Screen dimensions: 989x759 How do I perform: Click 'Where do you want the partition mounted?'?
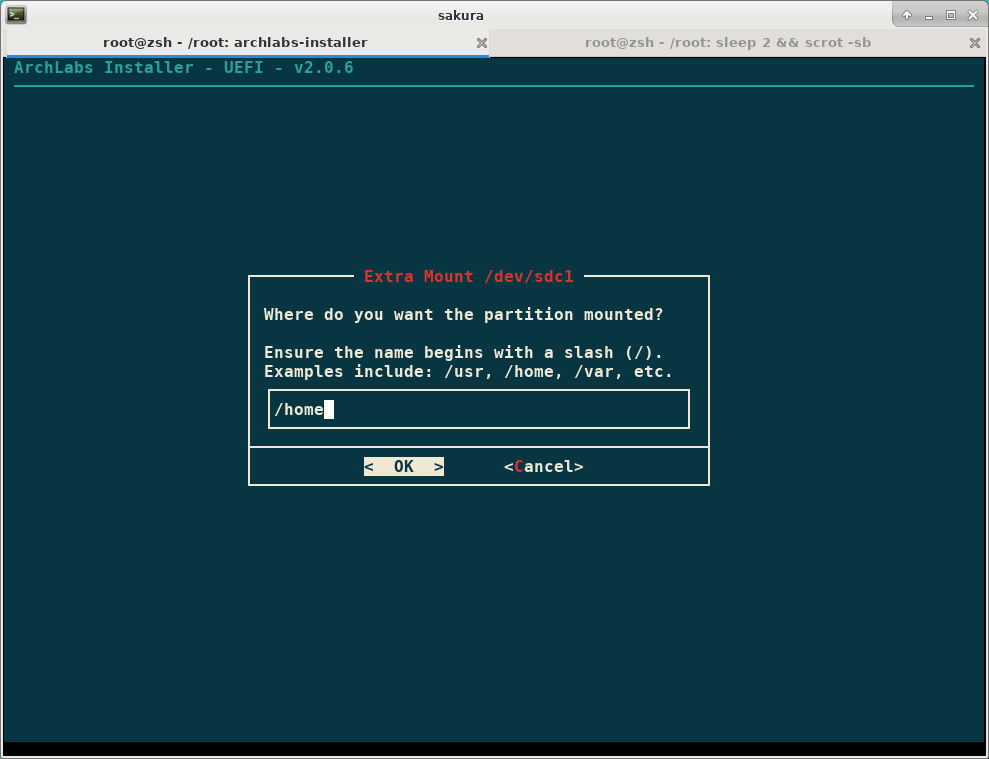[464, 314]
